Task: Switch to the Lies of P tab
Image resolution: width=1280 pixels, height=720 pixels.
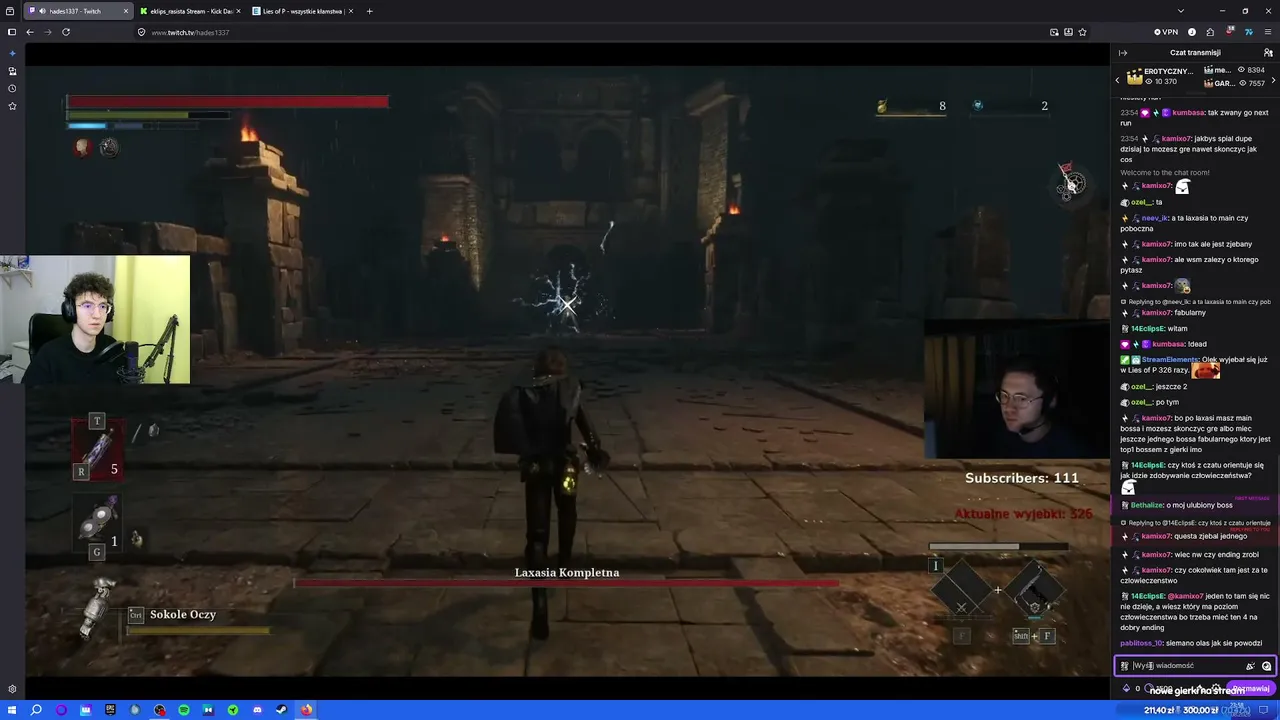Action: 302,11
